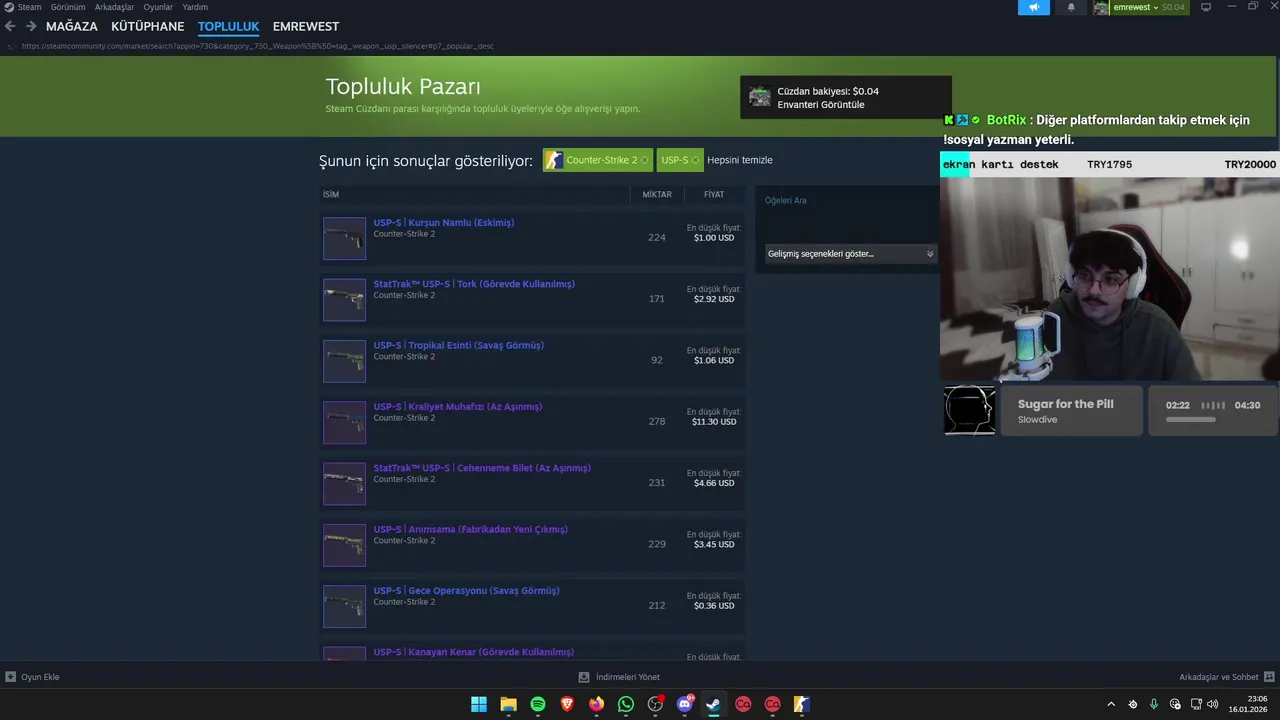The image size is (1280, 720).
Task: Click the taskbar clock showing 23:06
Action: click(x=1258, y=699)
